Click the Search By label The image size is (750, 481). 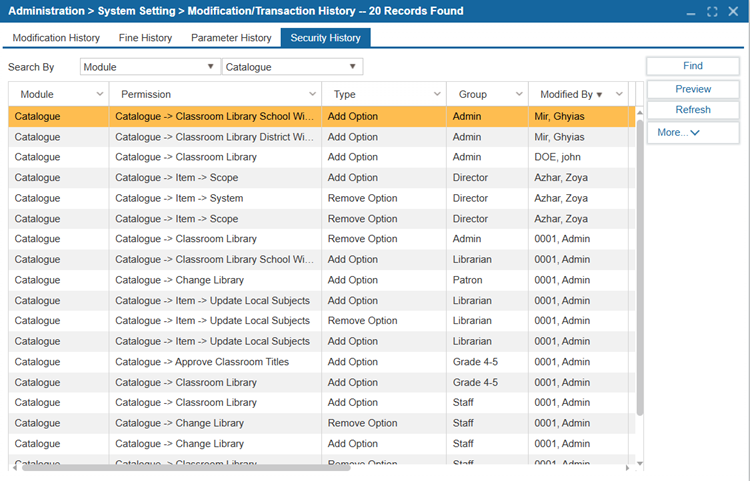tap(31, 67)
